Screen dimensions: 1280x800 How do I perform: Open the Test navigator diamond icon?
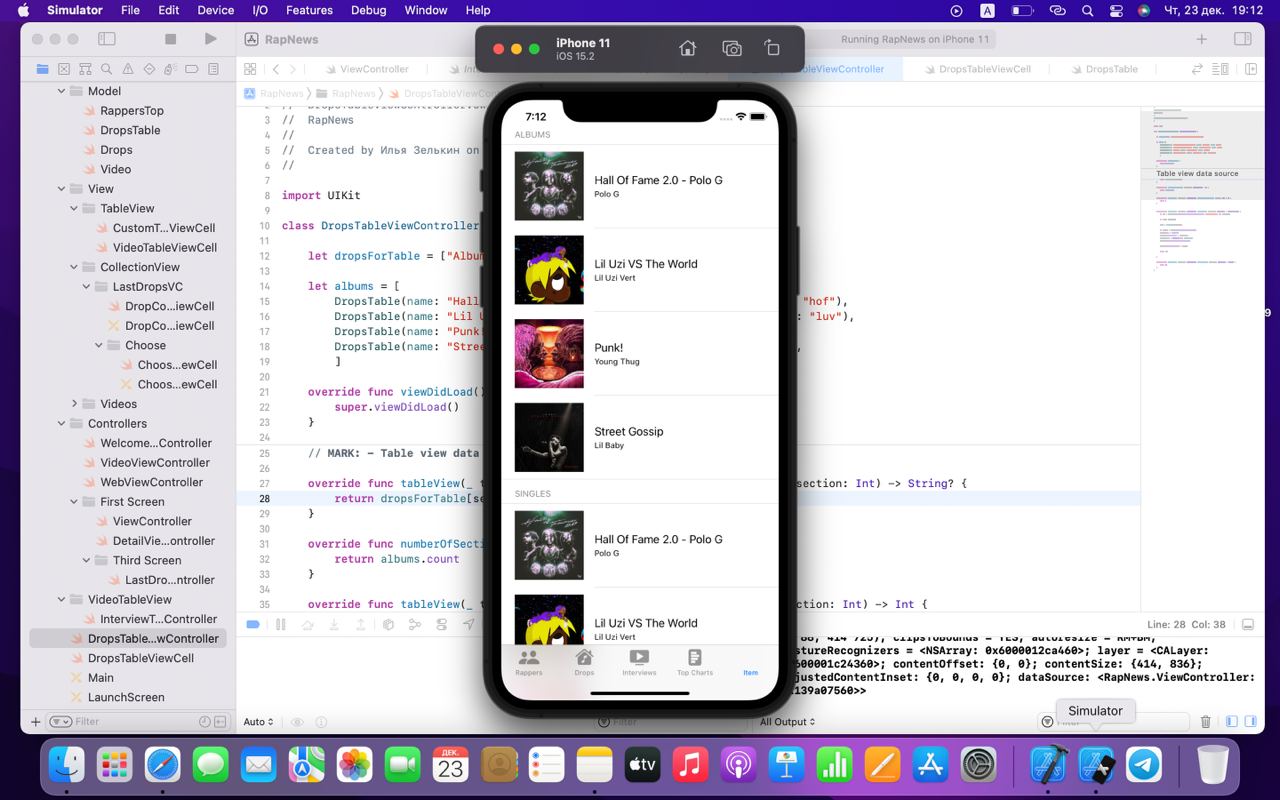[x=150, y=69]
